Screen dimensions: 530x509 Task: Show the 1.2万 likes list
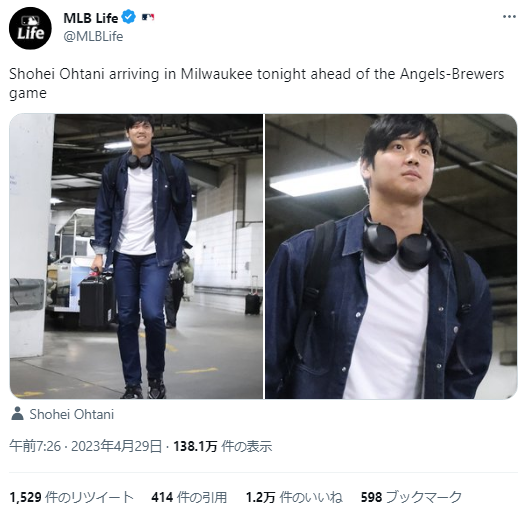click(x=294, y=497)
